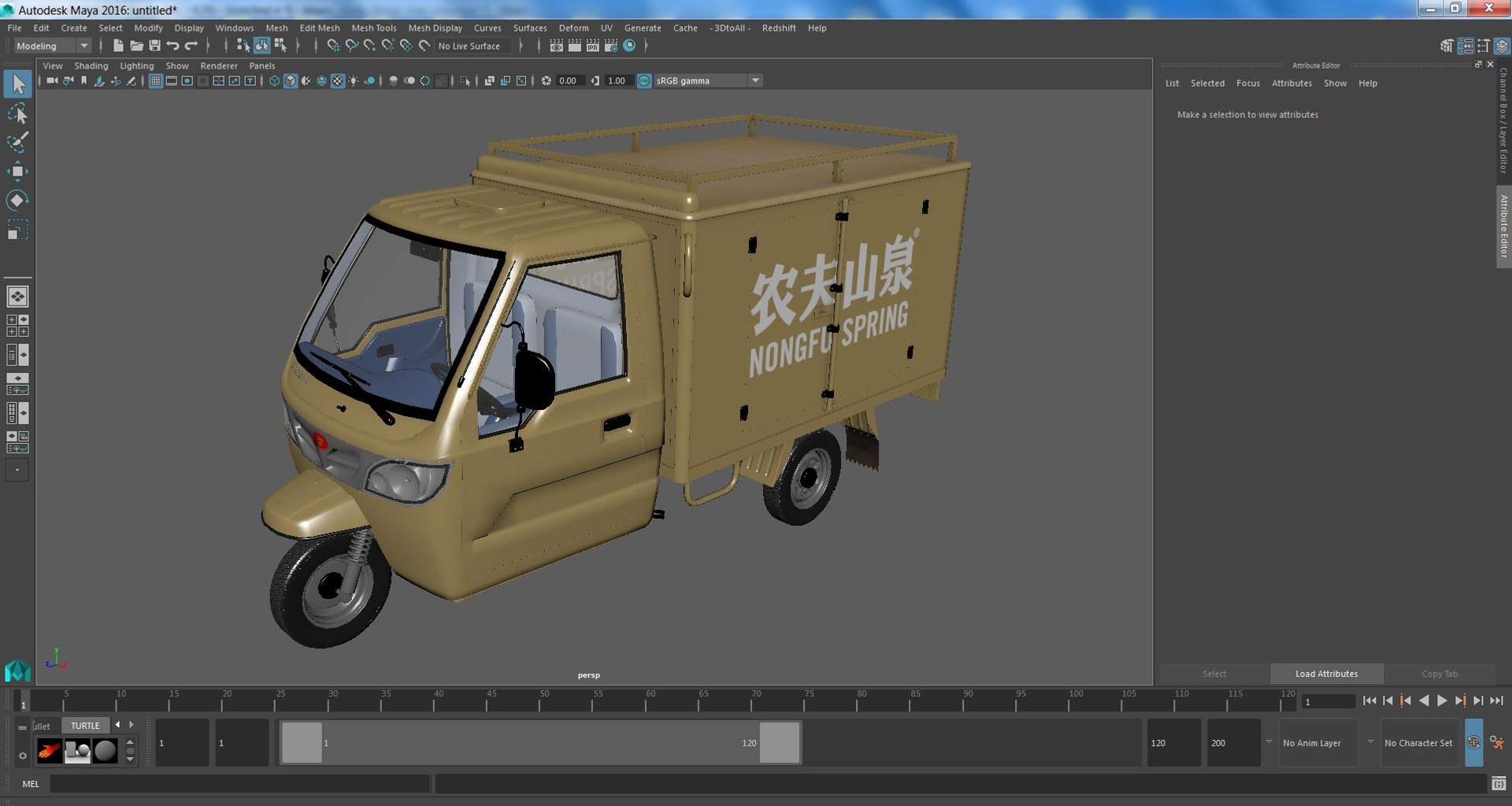Screen dimensions: 1512x806
Task: Choose the Paint selection tool
Action: [17, 142]
